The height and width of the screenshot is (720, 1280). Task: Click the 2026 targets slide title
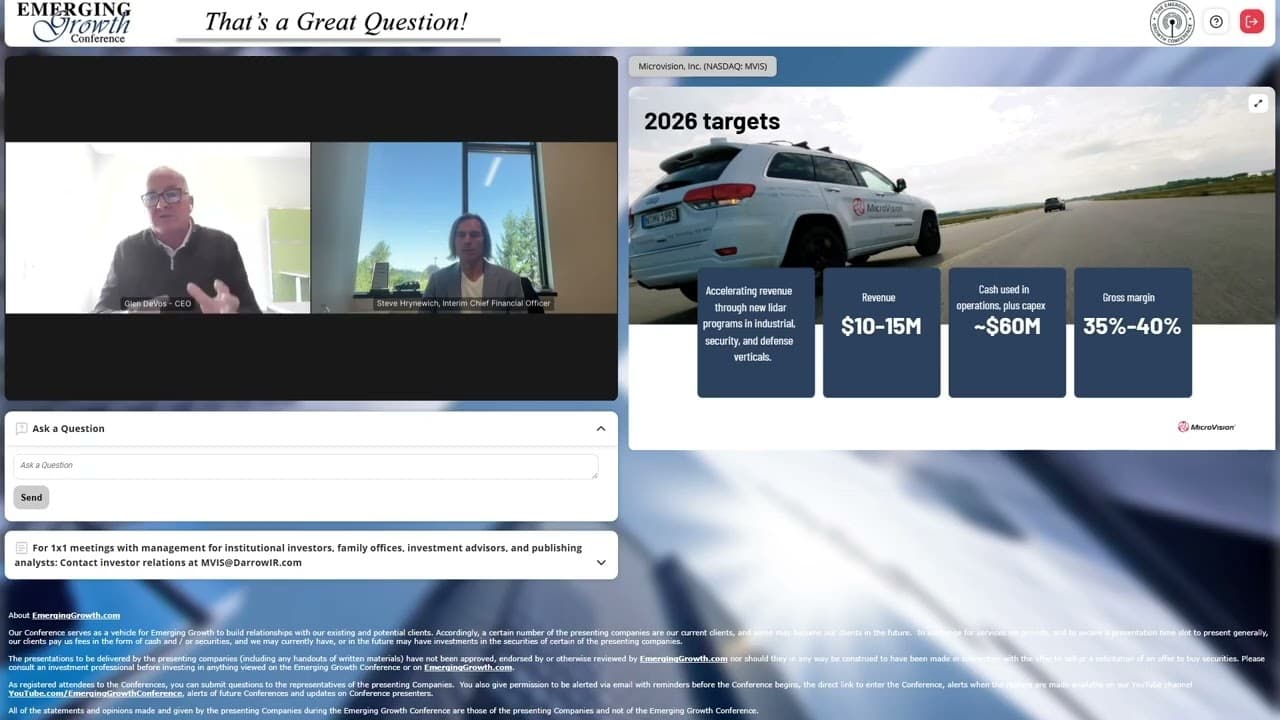tap(712, 121)
